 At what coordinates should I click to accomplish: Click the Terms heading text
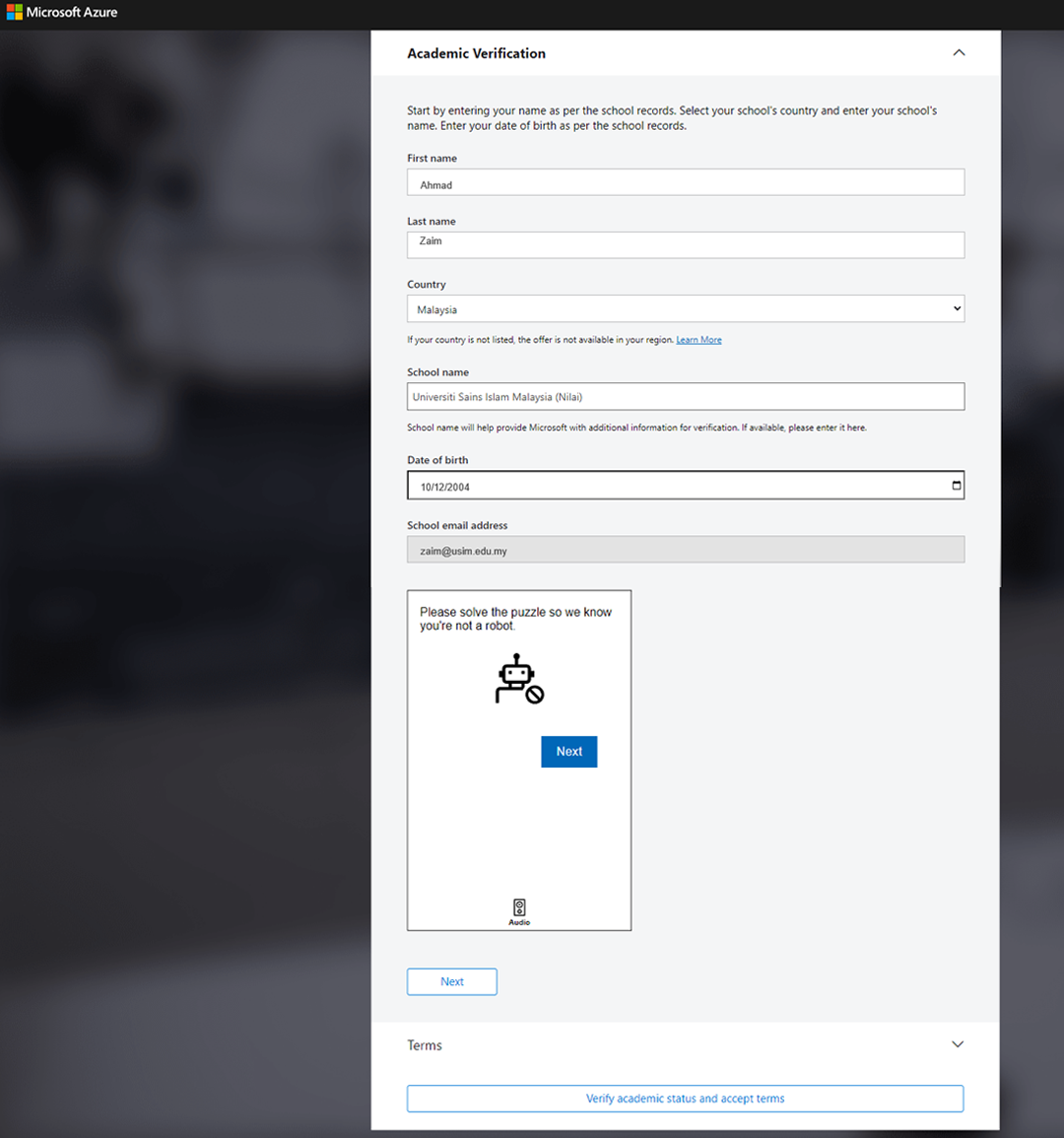coord(425,1045)
